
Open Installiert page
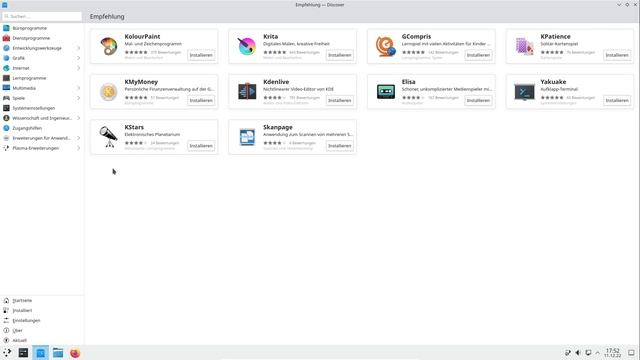(x=42, y=311)
